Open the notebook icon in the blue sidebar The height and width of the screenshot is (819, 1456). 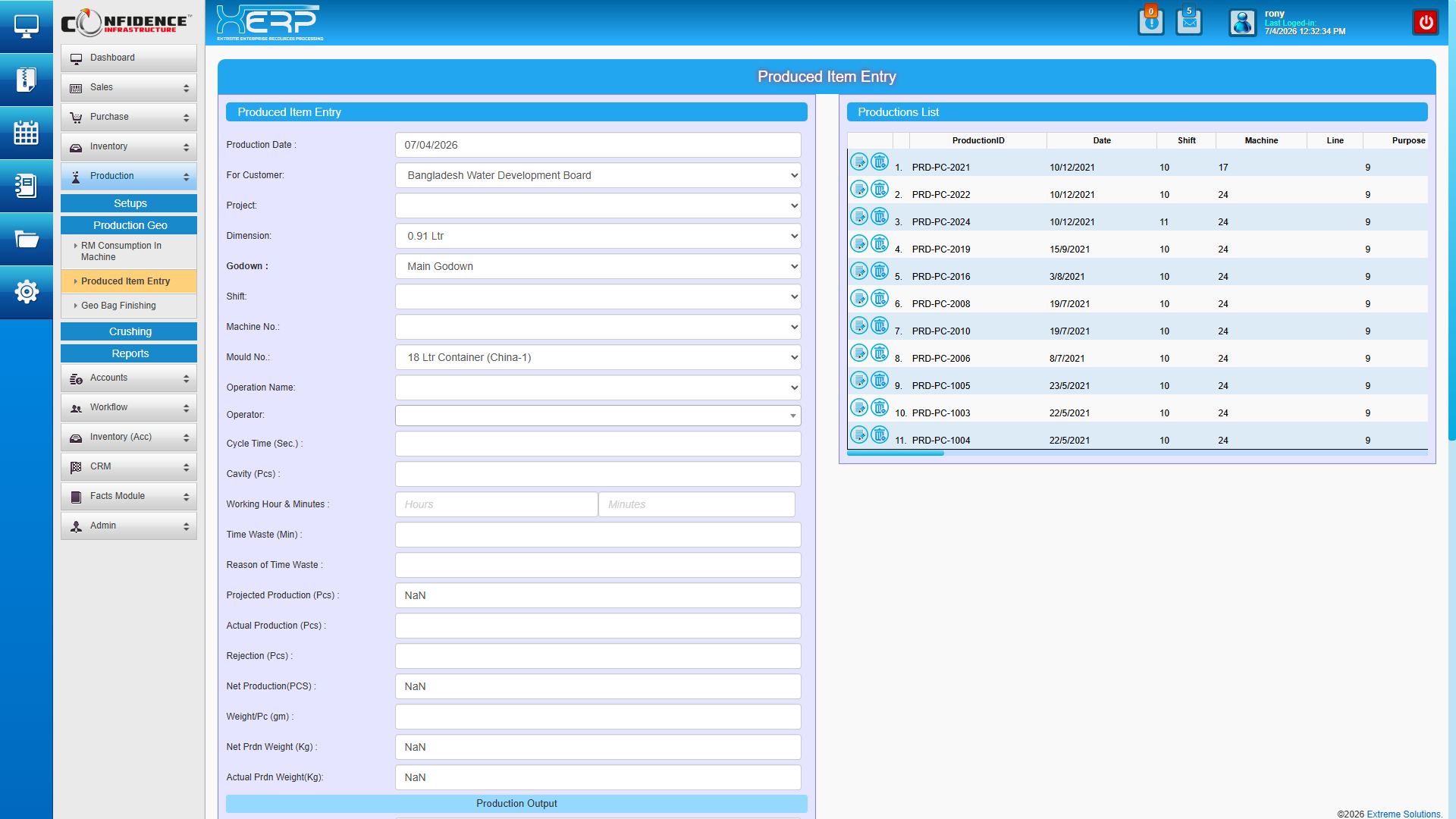[27, 186]
